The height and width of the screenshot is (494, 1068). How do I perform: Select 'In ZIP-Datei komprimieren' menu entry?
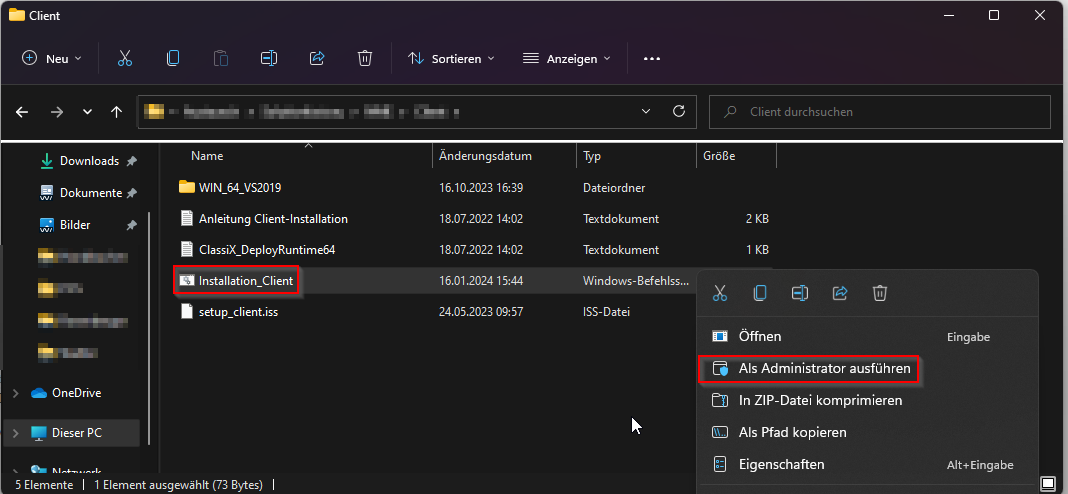[x=820, y=400]
